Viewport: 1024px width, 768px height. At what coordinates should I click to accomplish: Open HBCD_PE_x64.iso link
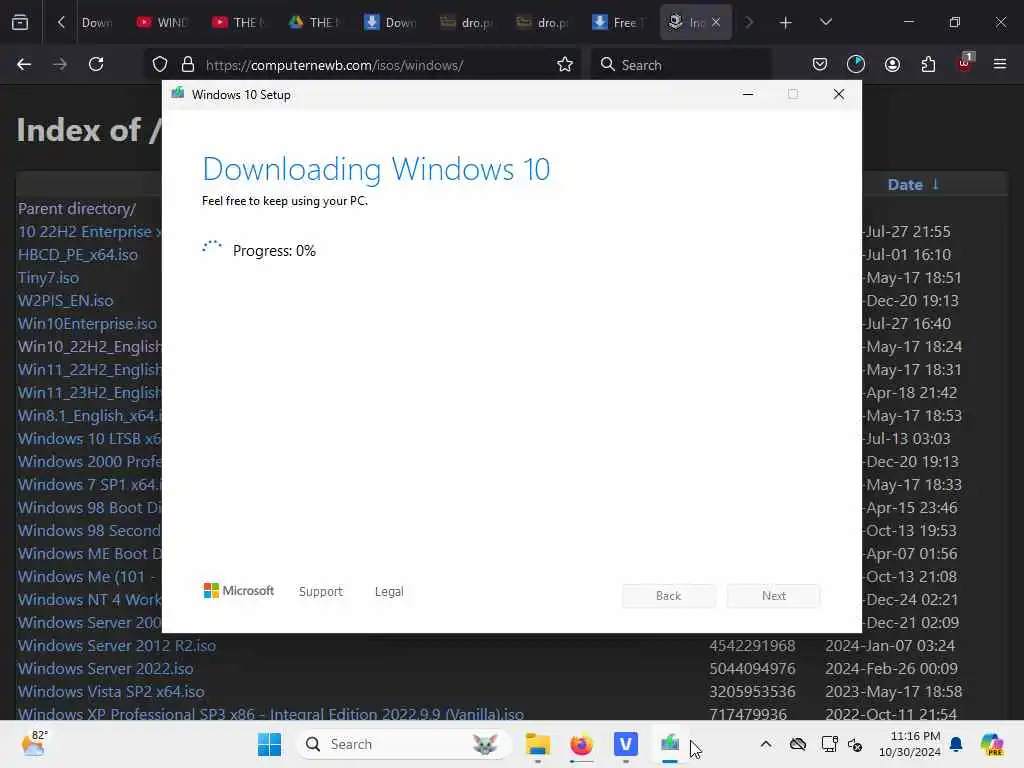point(78,255)
